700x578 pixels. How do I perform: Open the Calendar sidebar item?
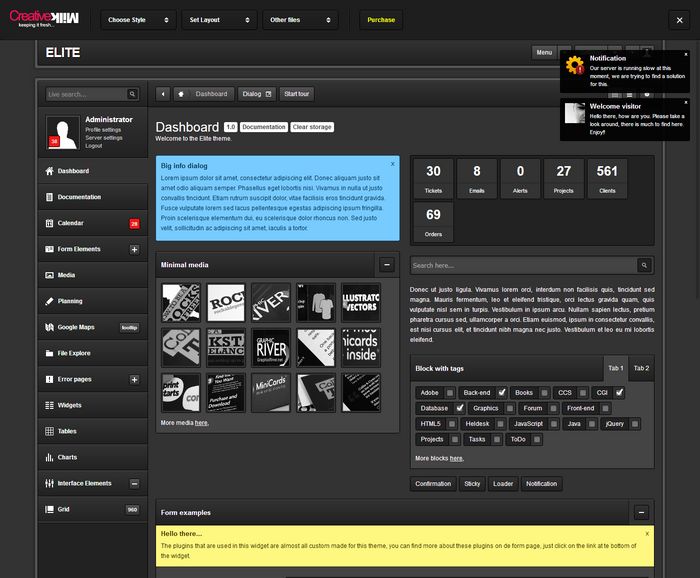point(93,223)
